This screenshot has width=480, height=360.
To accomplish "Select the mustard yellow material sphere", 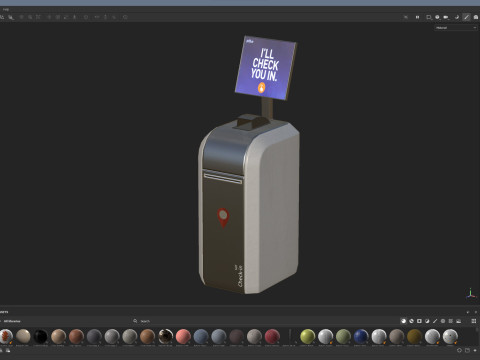I will 414,336.
